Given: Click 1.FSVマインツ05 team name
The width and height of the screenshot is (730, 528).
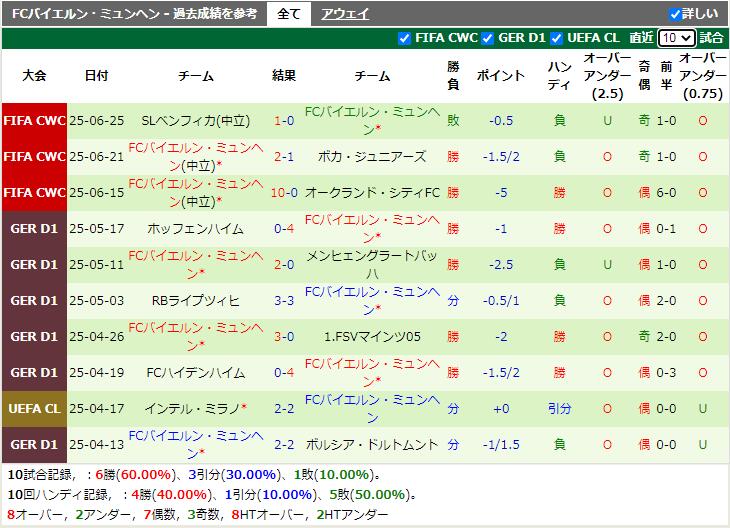Looking at the screenshot, I should pyautogui.click(x=372, y=336).
